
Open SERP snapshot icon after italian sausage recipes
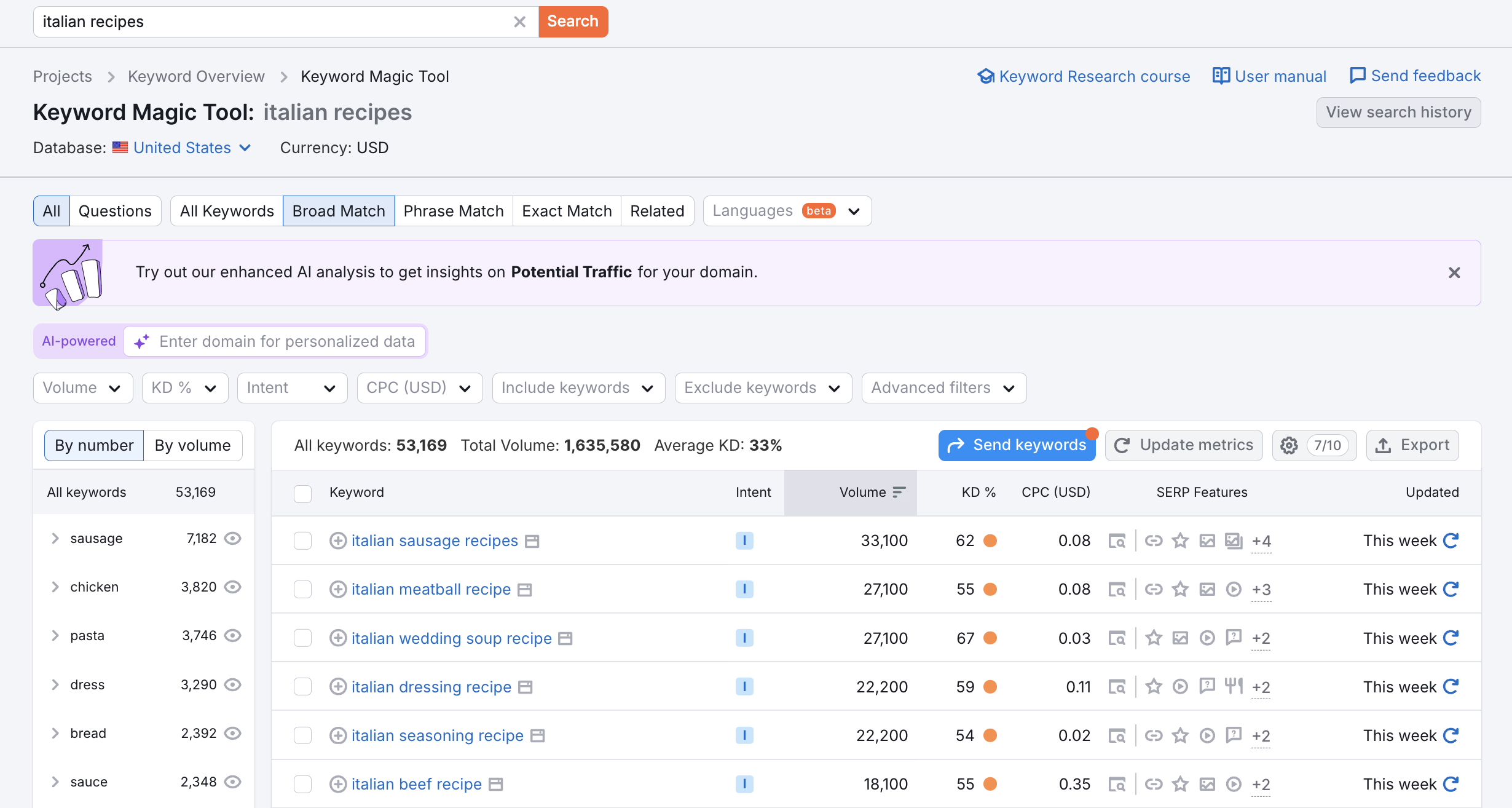click(x=532, y=541)
